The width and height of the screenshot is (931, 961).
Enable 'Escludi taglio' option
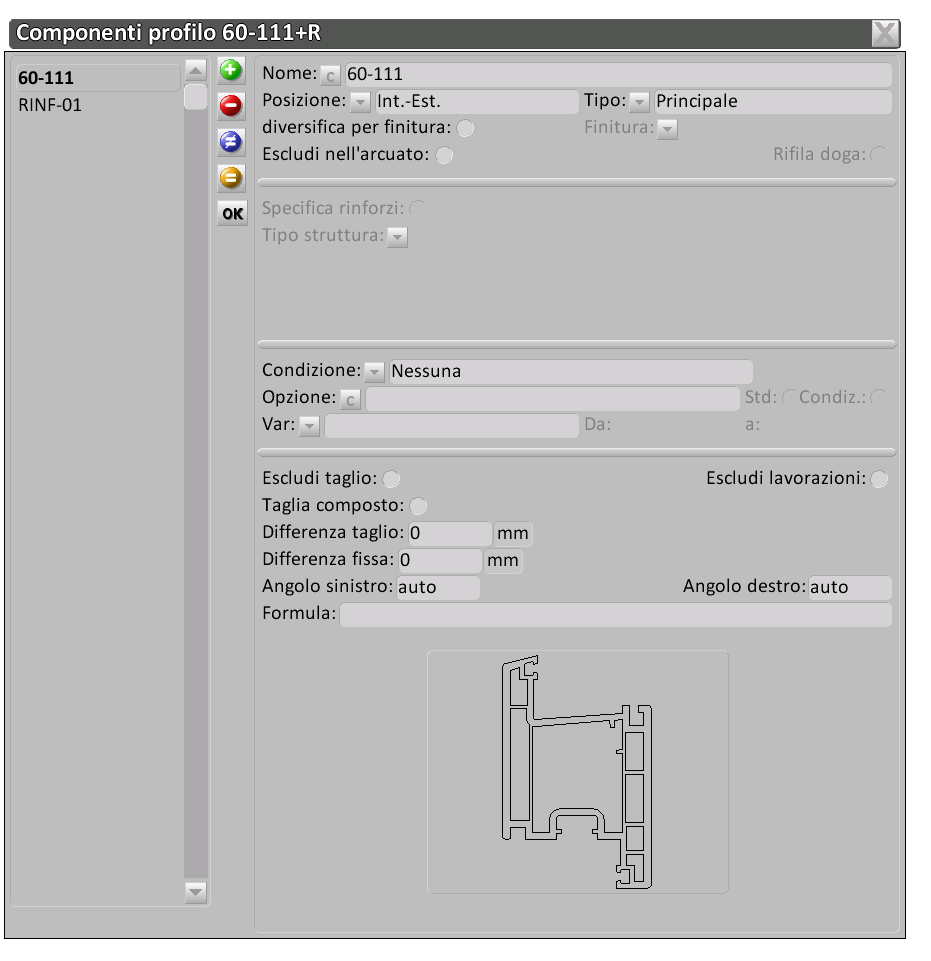392,480
